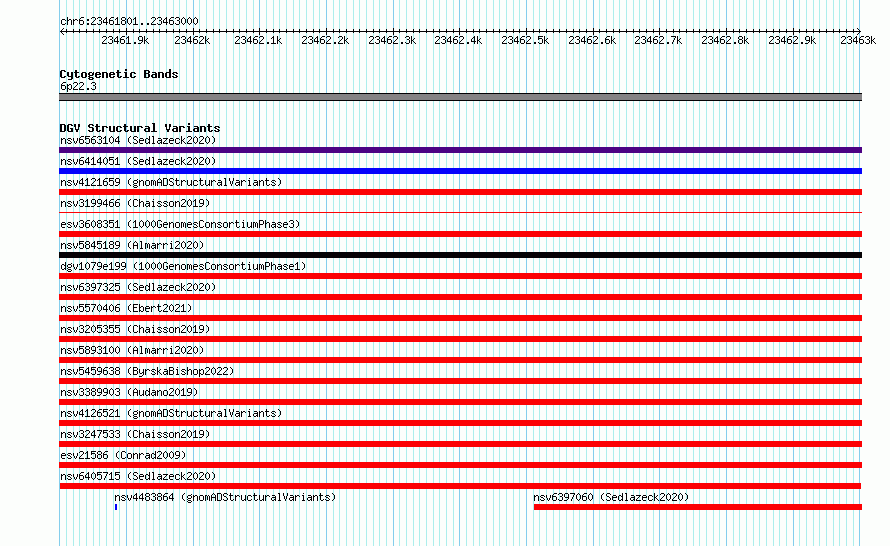Click the 23462.5k ruler position
This screenshot has height=546, width=890.
525,40
